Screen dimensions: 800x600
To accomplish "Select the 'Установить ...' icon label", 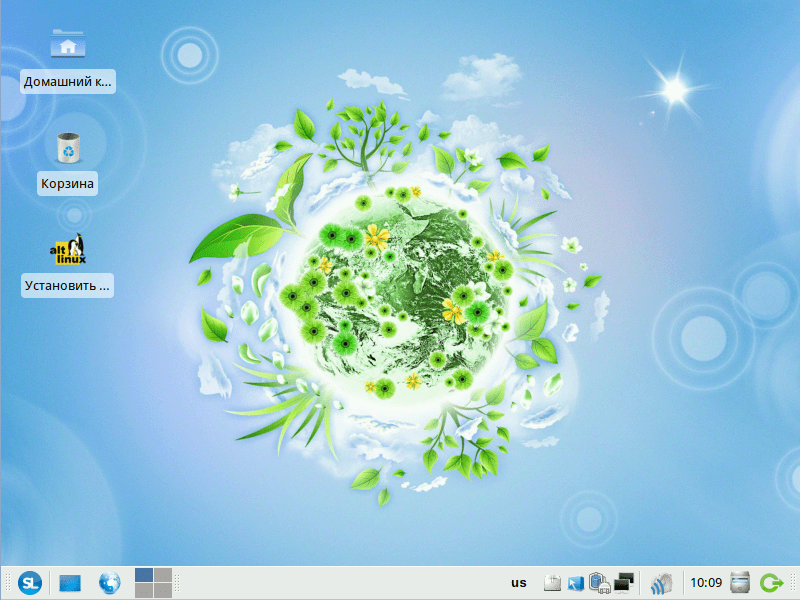I will [68, 285].
